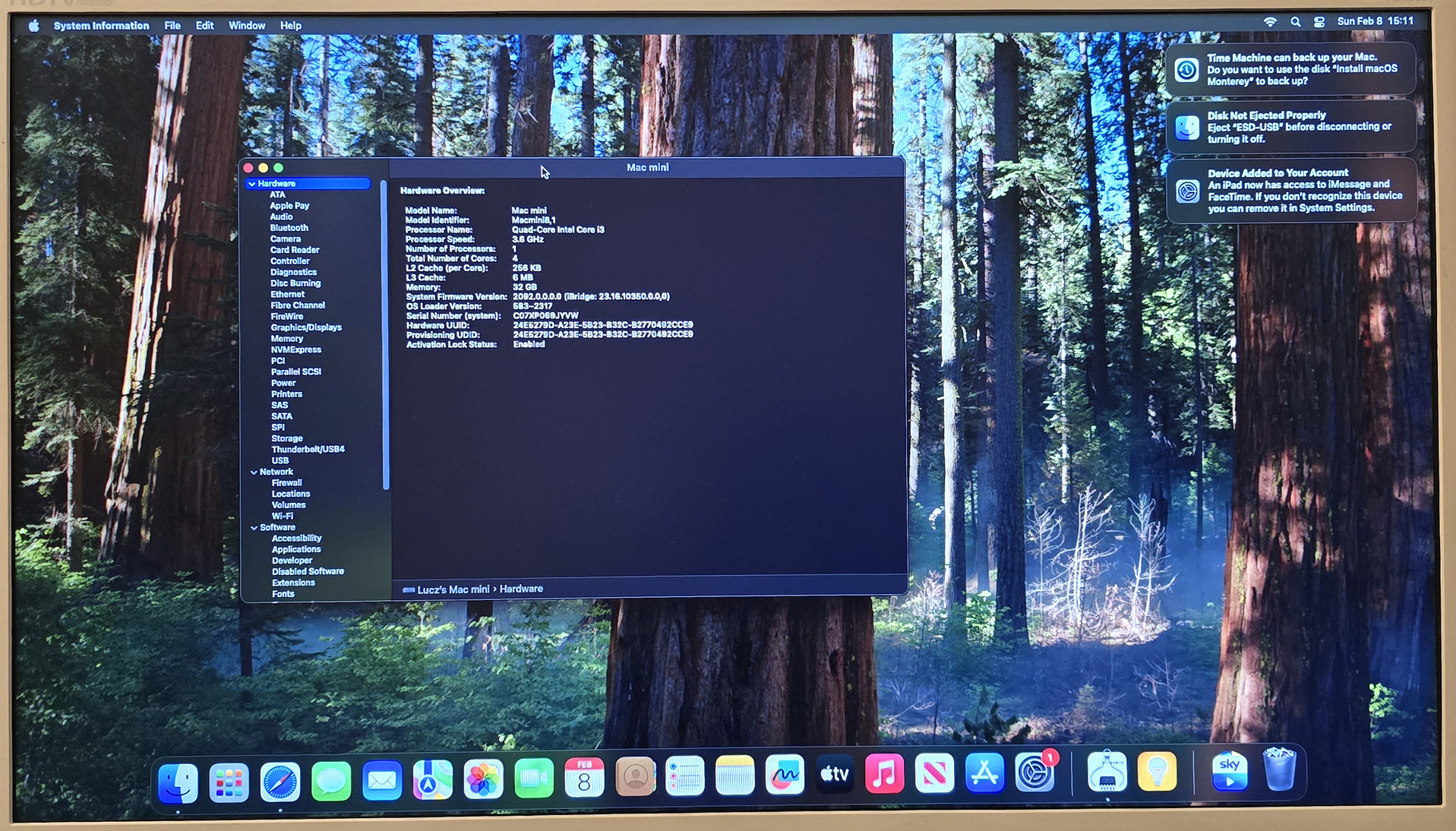Open Control Center from the menu bar

pyautogui.click(x=1319, y=22)
